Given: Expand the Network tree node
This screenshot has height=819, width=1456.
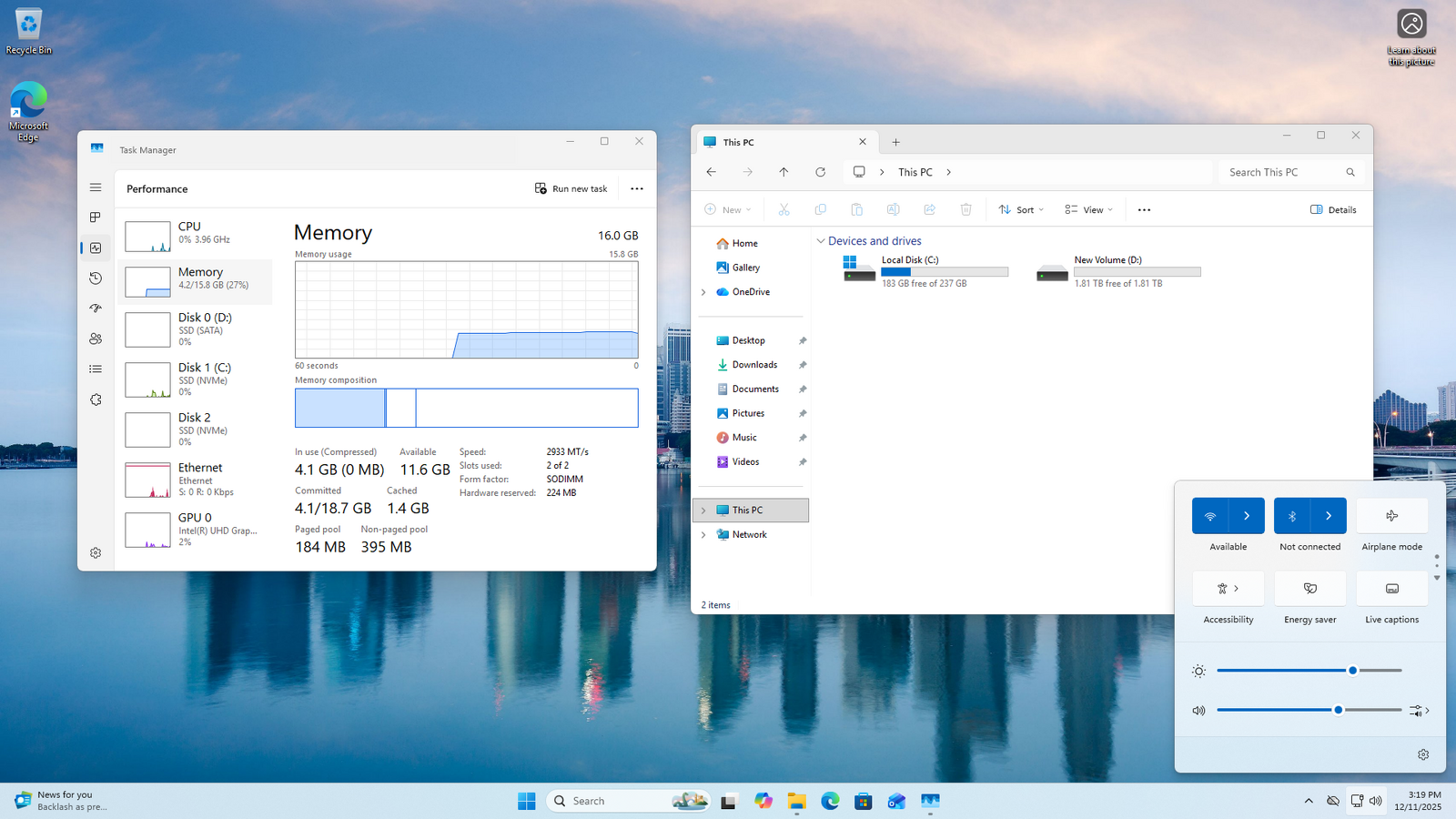Looking at the screenshot, I should pyautogui.click(x=703, y=535).
